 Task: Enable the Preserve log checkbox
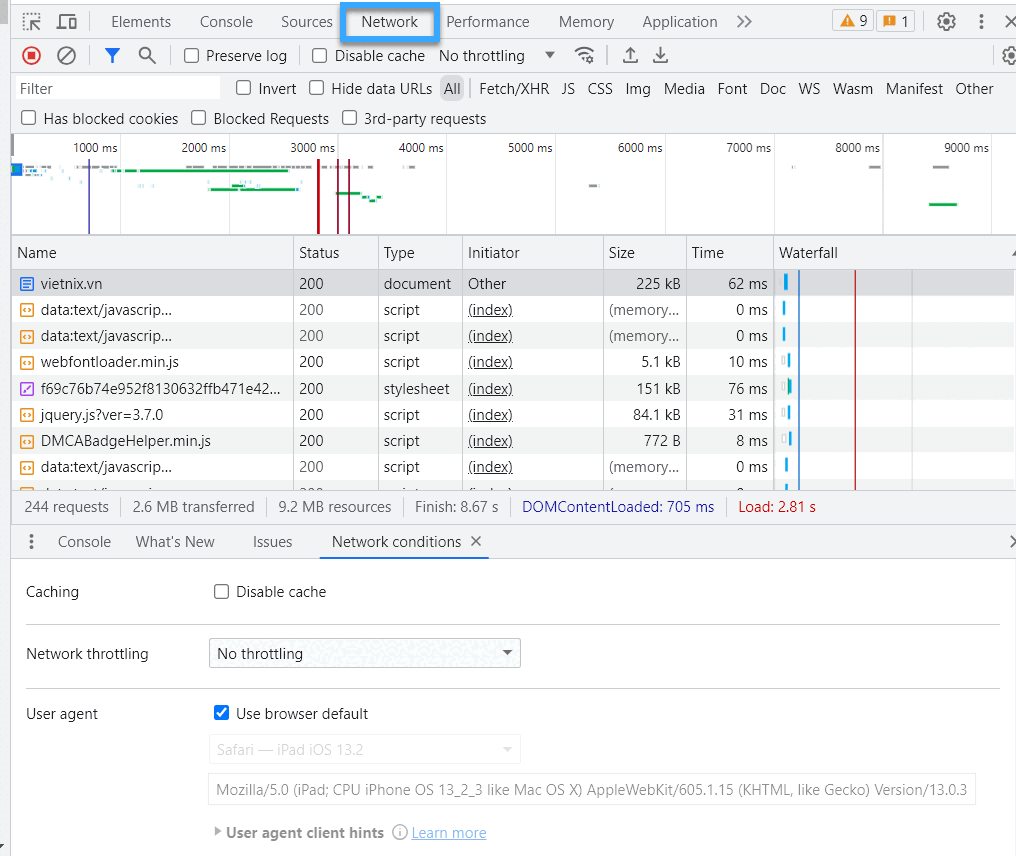click(x=192, y=56)
